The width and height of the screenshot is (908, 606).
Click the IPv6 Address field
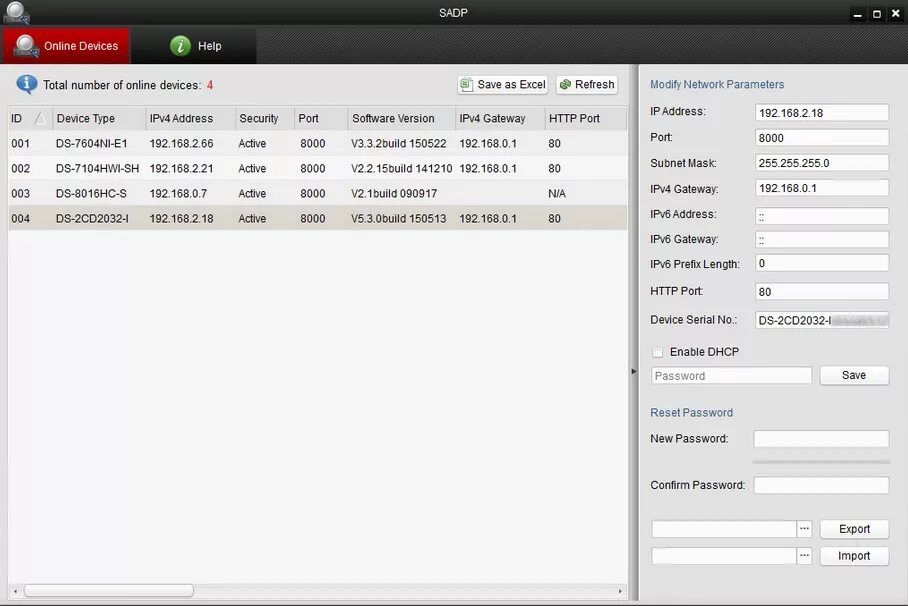822,216
